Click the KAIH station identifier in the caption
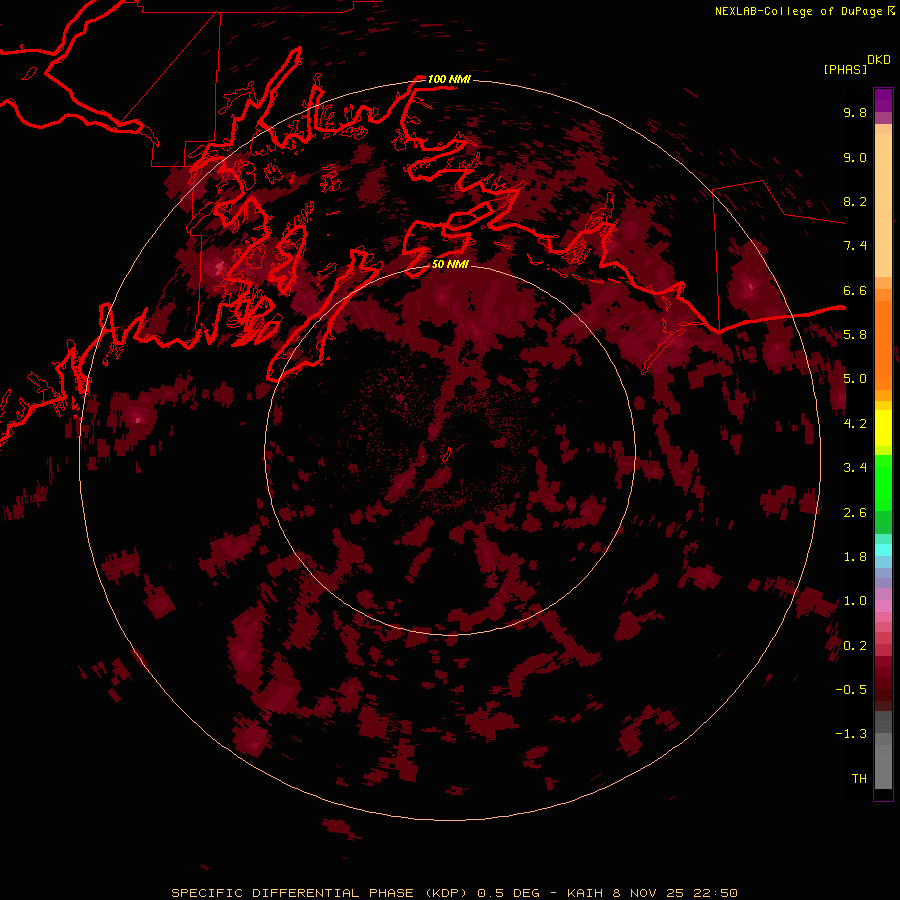 click(585, 893)
